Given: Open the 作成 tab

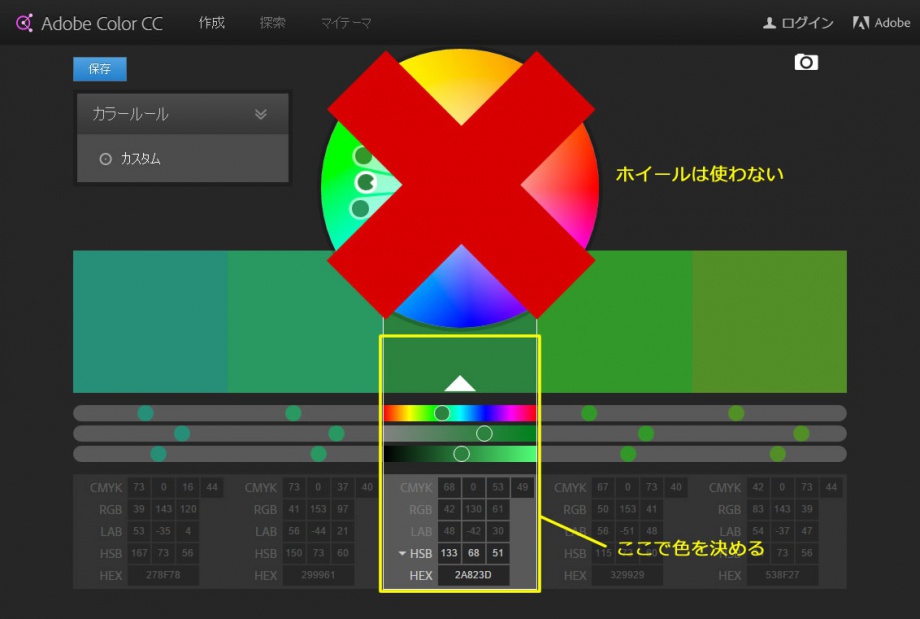Looking at the screenshot, I should click(x=212, y=22).
